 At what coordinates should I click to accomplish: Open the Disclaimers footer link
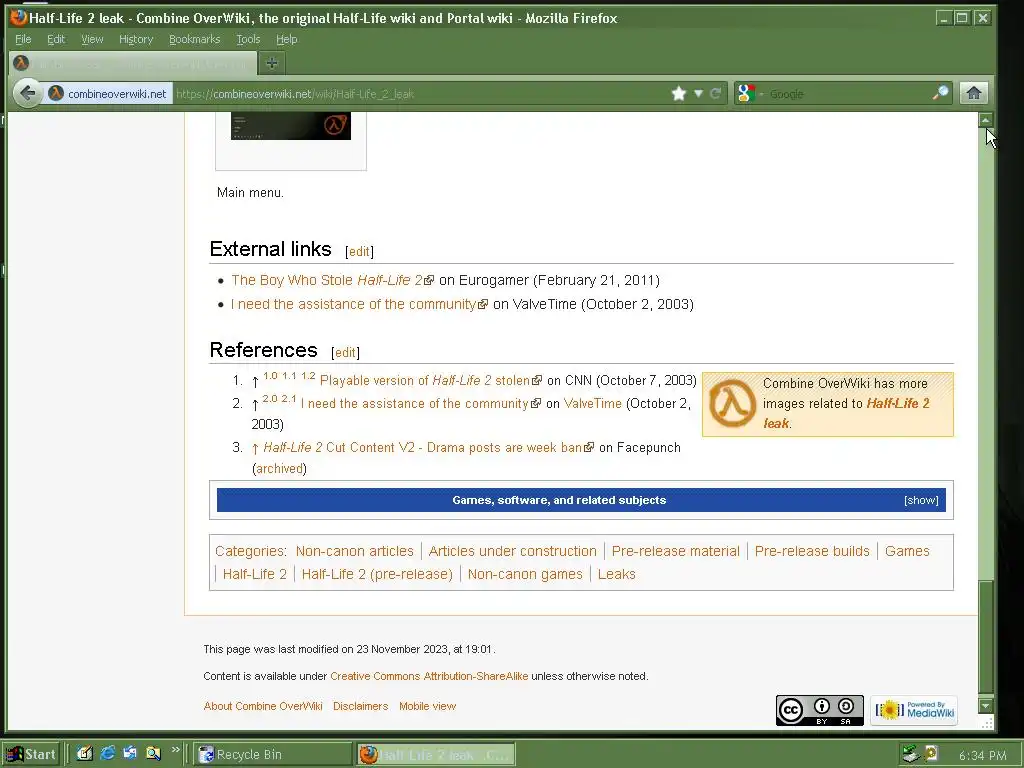click(360, 706)
